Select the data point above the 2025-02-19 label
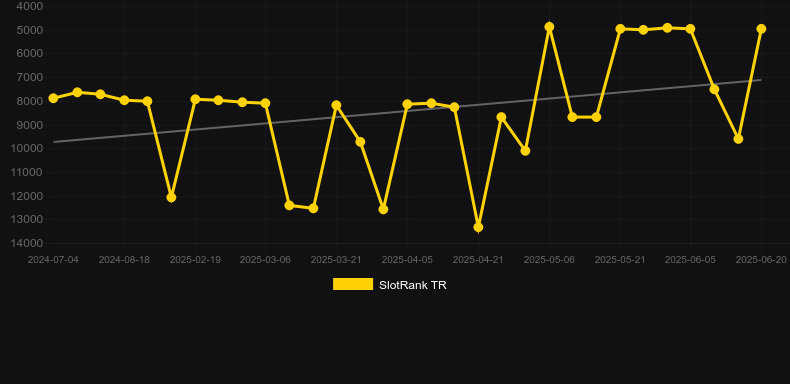This screenshot has height=384, width=790. coord(195,99)
